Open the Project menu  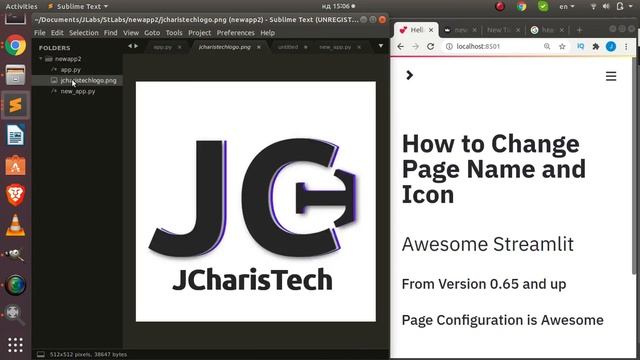(x=200, y=33)
